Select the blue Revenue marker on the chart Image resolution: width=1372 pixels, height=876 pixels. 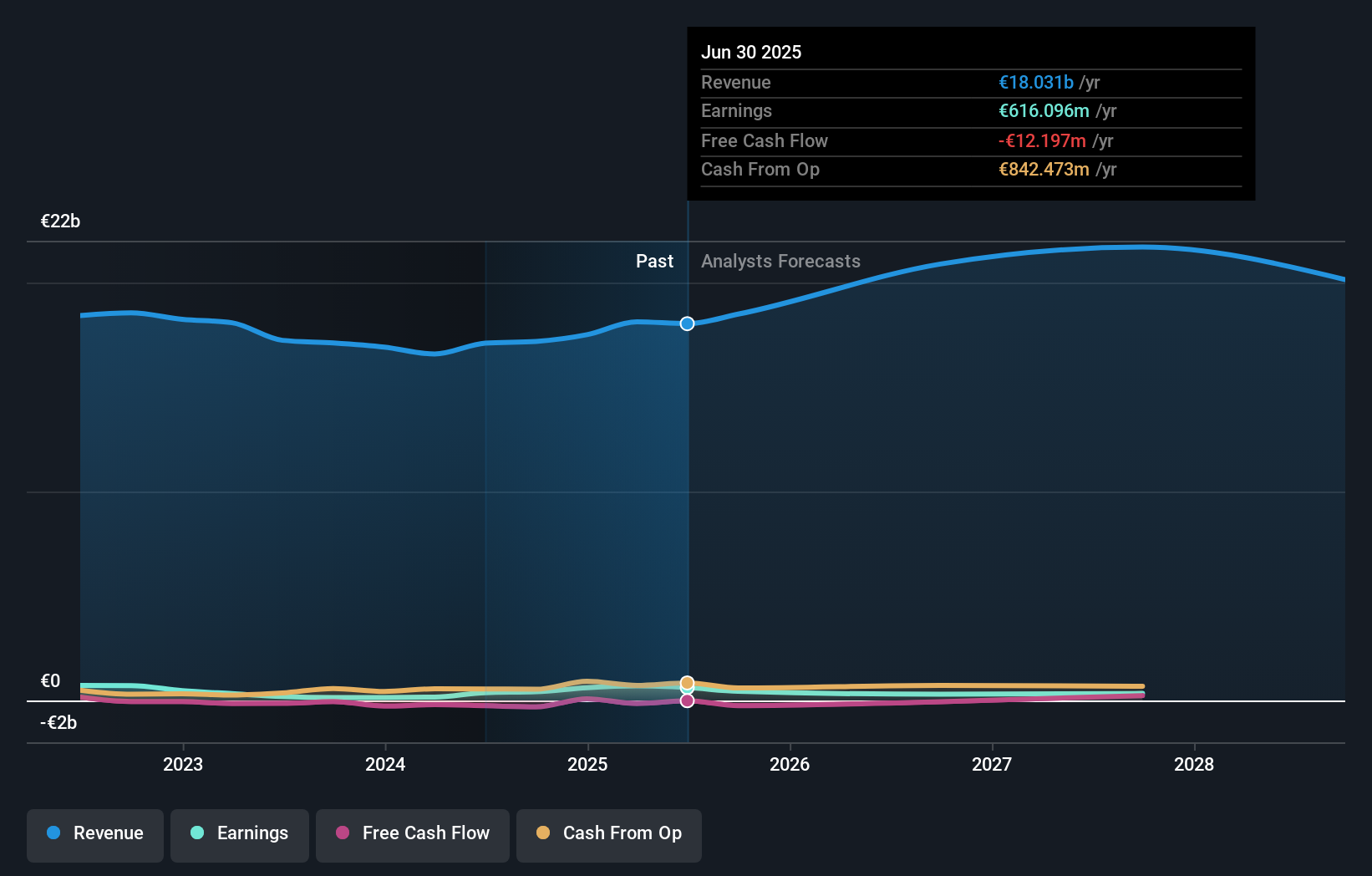coord(687,323)
